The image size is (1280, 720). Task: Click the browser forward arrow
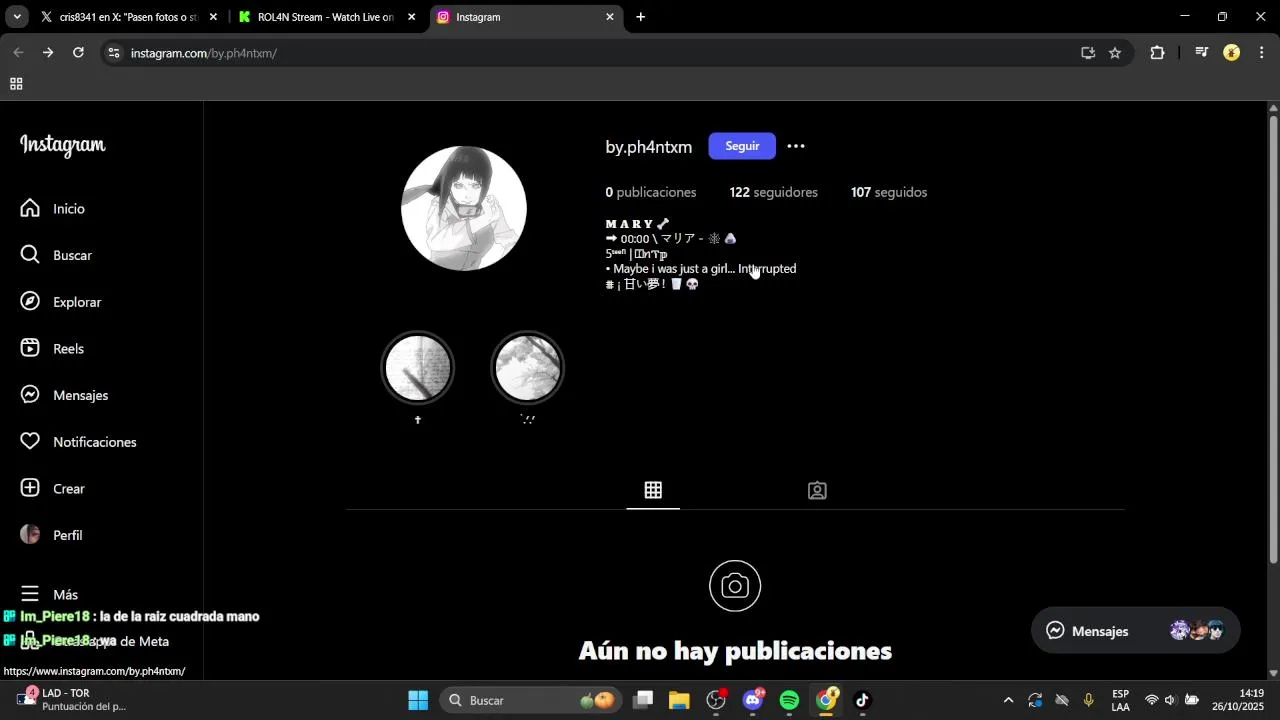[48, 53]
